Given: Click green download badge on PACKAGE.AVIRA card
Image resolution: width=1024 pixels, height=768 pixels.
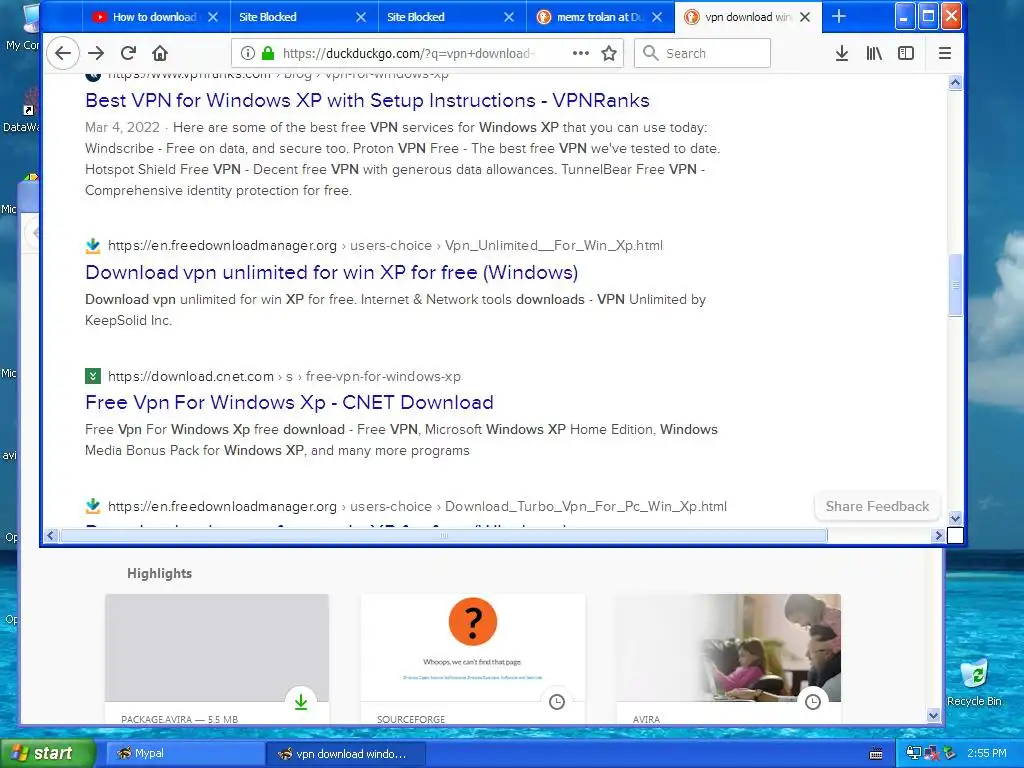Looking at the screenshot, I should coord(300,702).
